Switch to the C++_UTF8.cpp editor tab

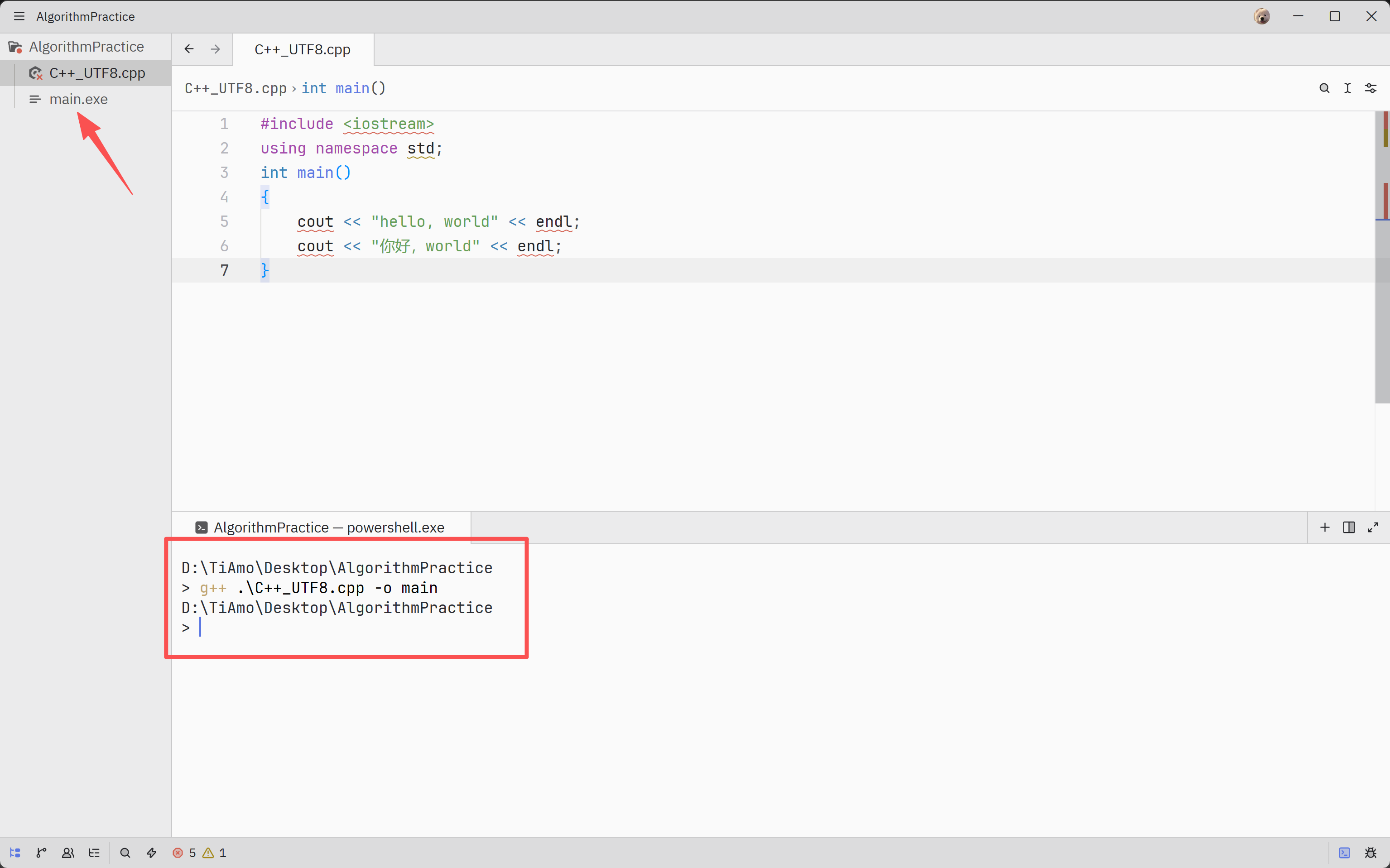[x=303, y=49]
